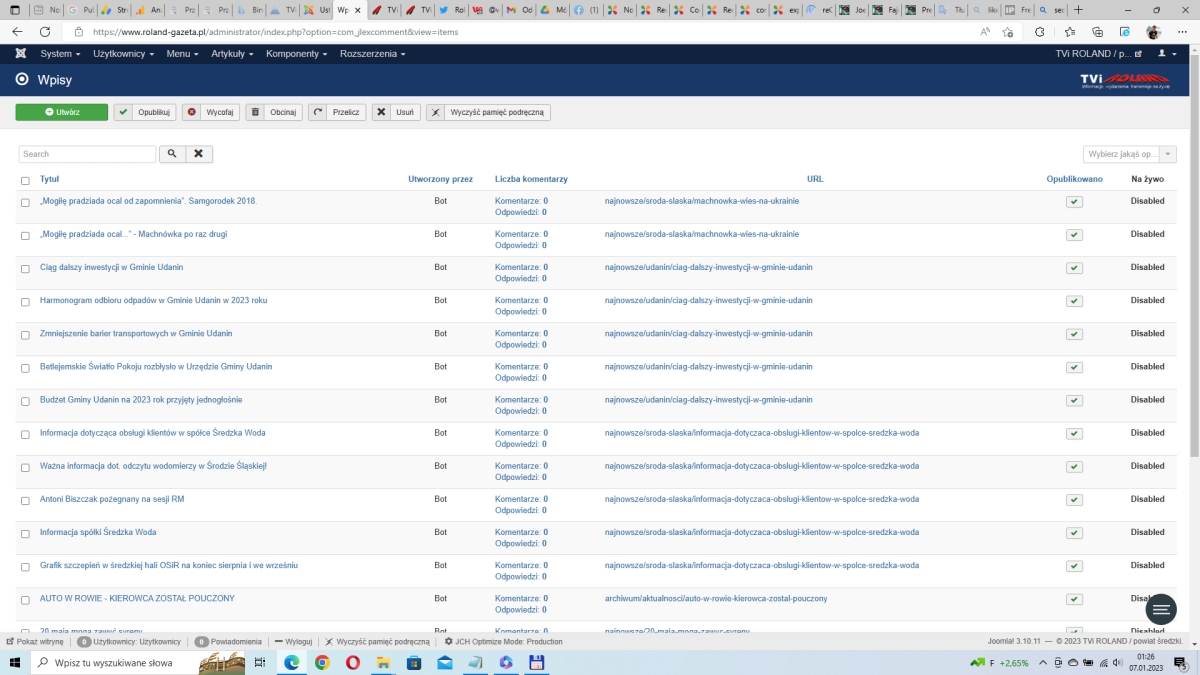Open the 'Wybierz jakąś op...' dropdown
The image size is (1200, 675).
coord(1129,154)
